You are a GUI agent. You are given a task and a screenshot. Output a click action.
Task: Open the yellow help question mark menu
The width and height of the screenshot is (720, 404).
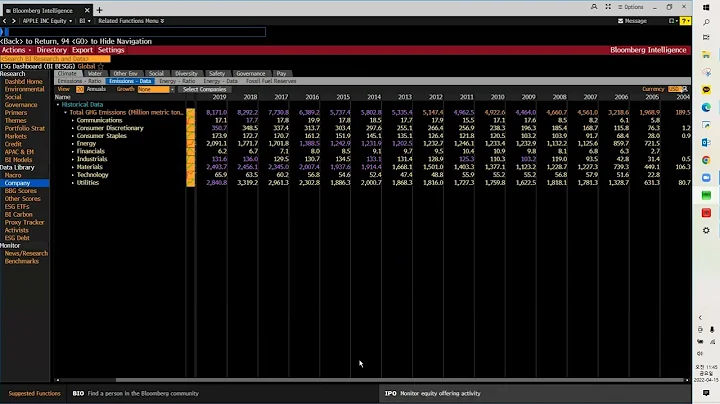tap(685, 21)
